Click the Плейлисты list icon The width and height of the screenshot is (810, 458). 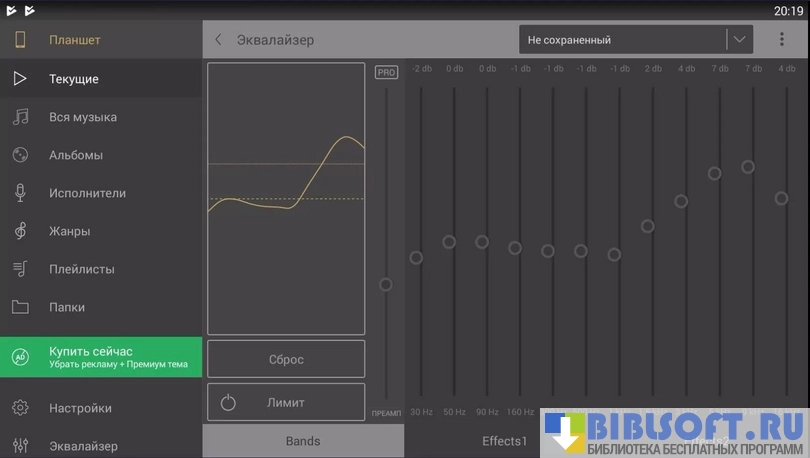(20, 269)
